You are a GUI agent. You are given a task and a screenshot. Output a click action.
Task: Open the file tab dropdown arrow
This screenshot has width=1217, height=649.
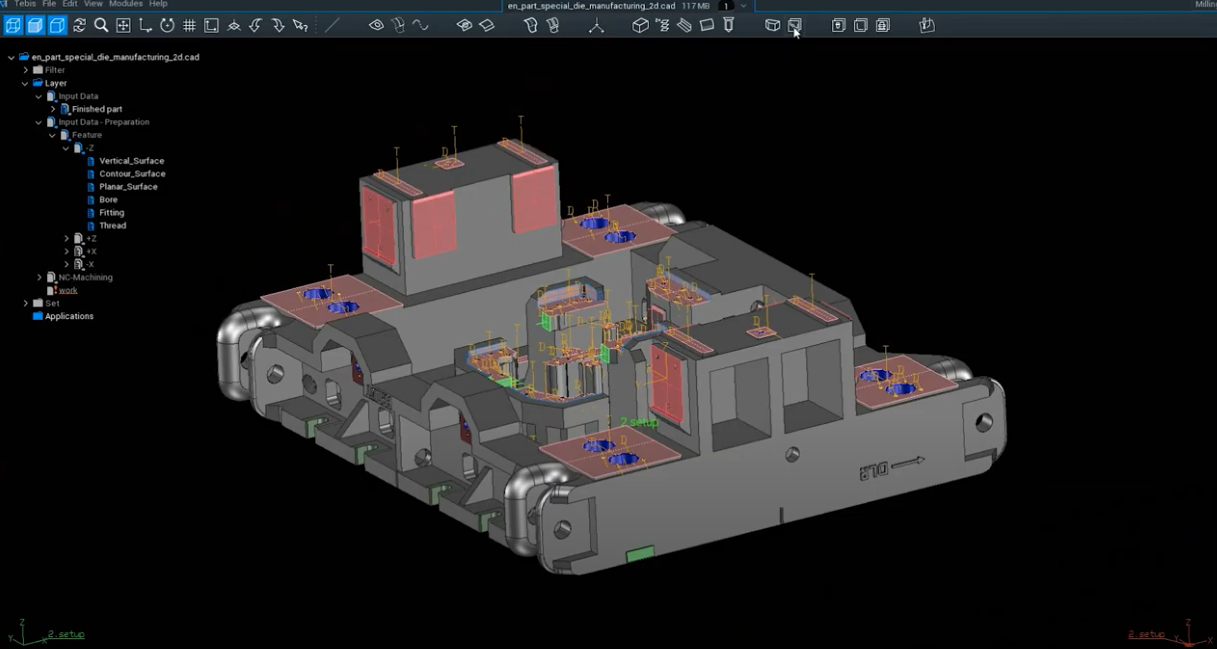pyautogui.click(x=743, y=6)
